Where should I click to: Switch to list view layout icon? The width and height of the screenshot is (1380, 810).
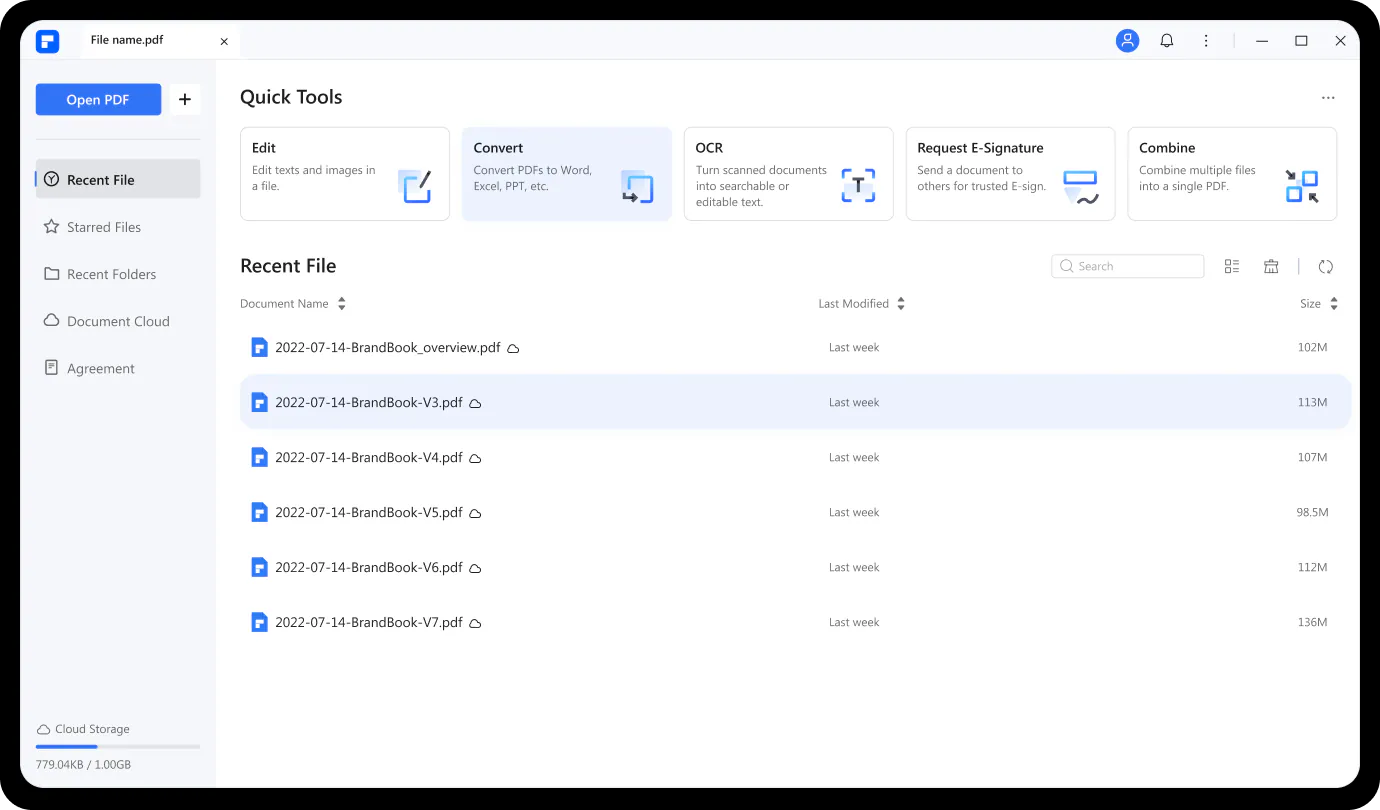click(1232, 267)
